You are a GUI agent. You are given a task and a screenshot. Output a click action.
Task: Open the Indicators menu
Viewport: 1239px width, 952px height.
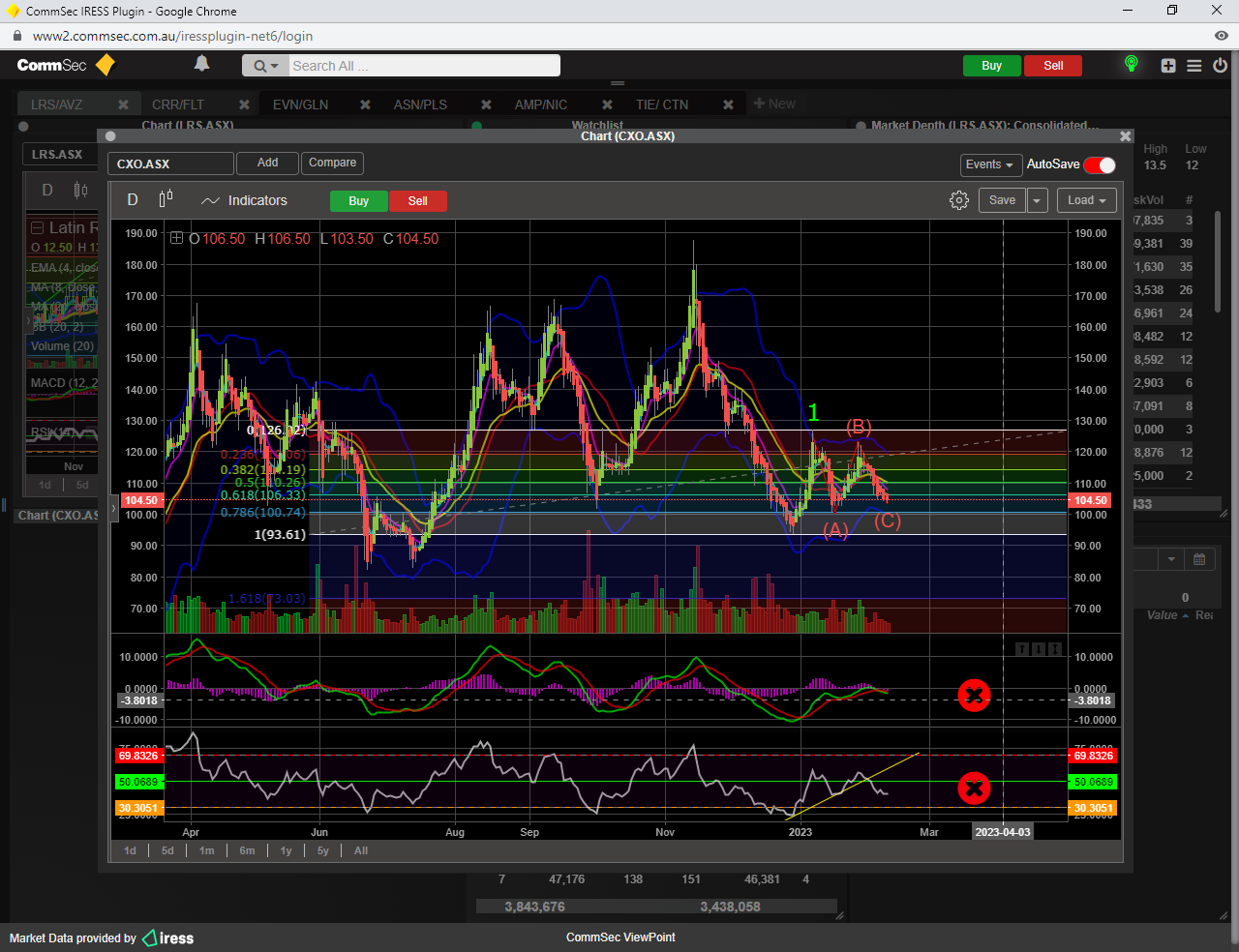tap(245, 200)
